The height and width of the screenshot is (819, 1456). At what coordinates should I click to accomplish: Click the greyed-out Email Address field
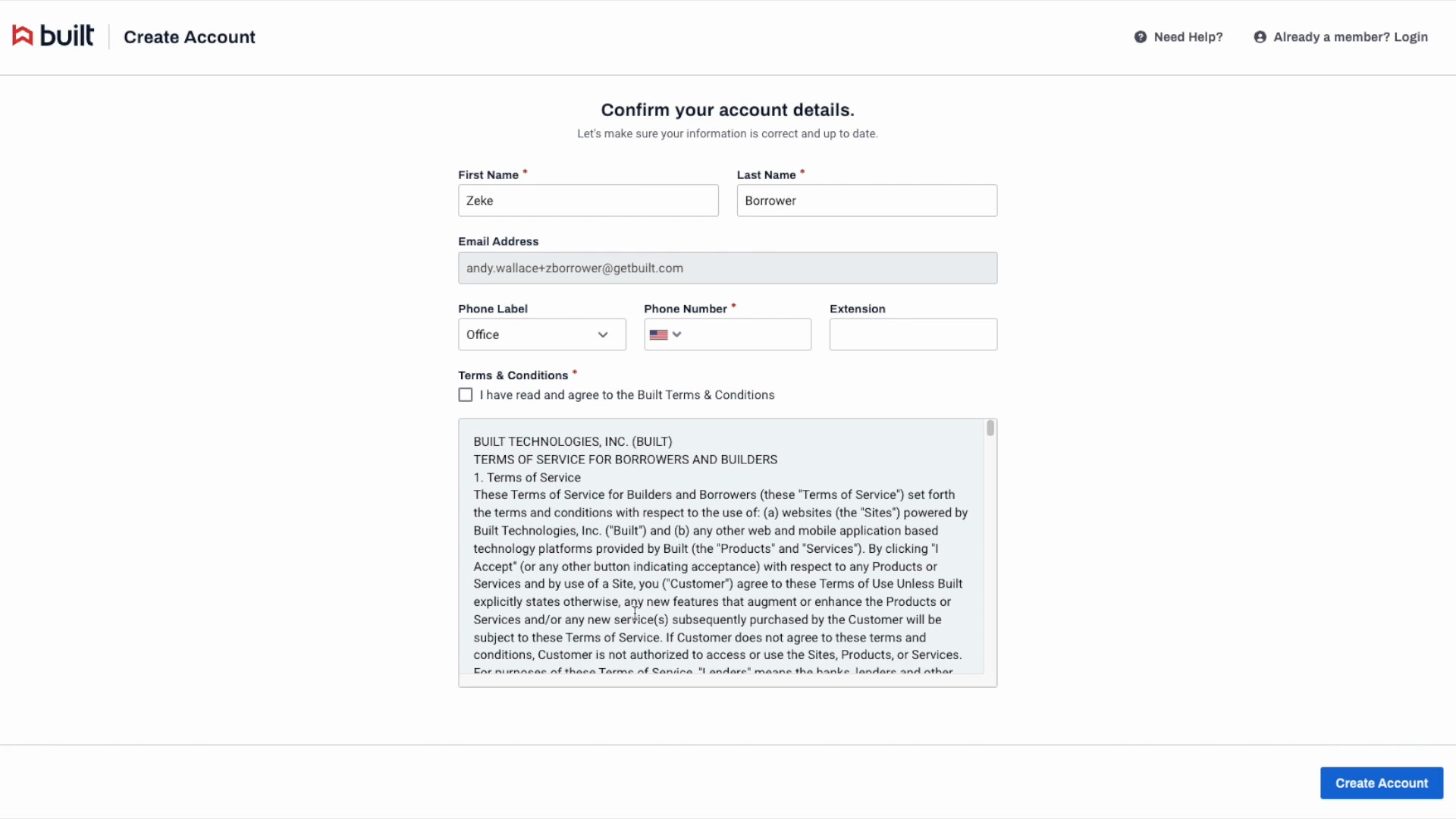pos(726,268)
